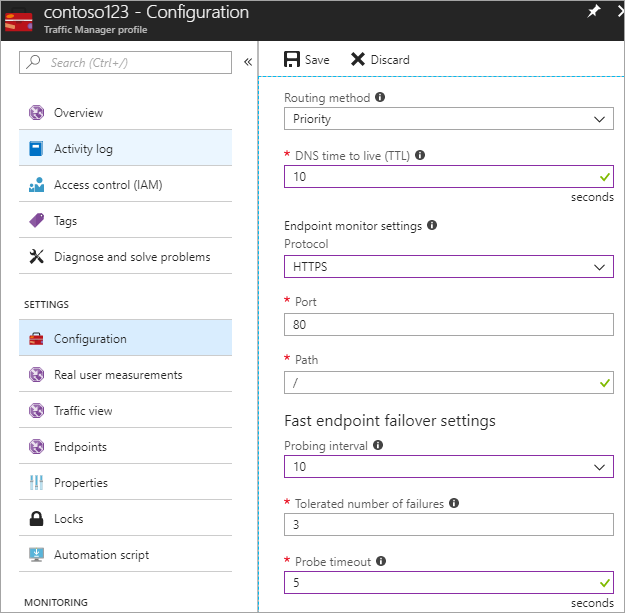Click the Traffic Manager profile briefcase icon
The width and height of the screenshot is (625, 613).
pyautogui.click(x=19, y=20)
